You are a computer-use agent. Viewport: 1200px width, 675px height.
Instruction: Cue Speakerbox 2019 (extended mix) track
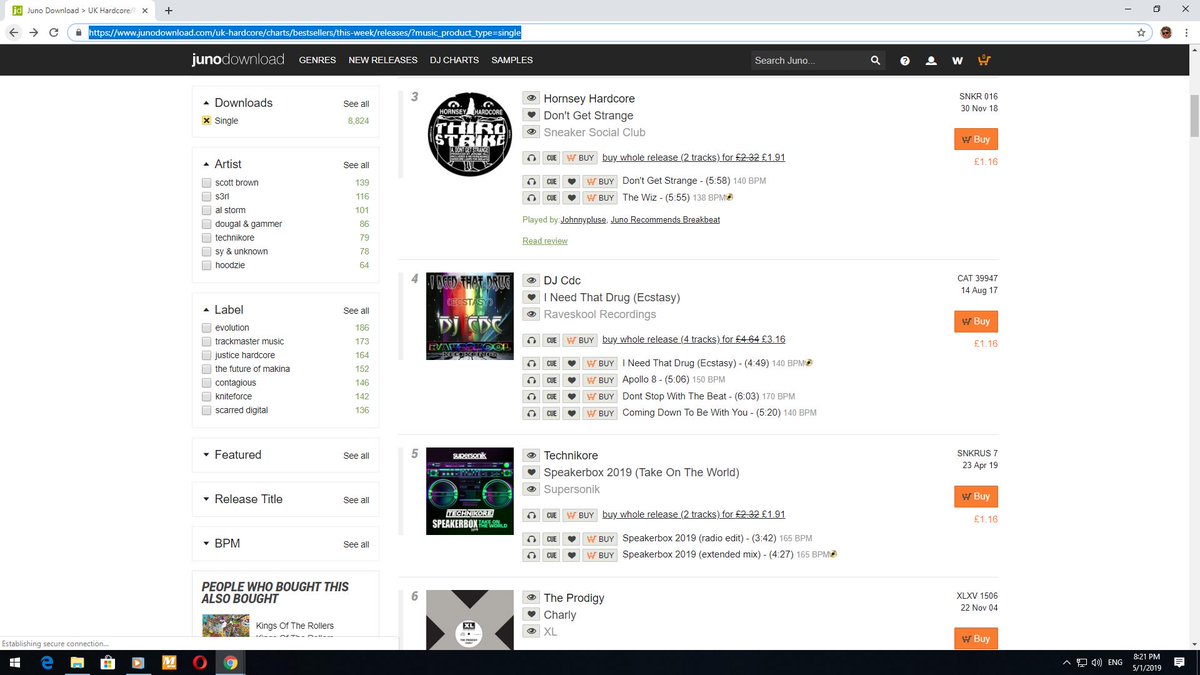coord(551,555)
